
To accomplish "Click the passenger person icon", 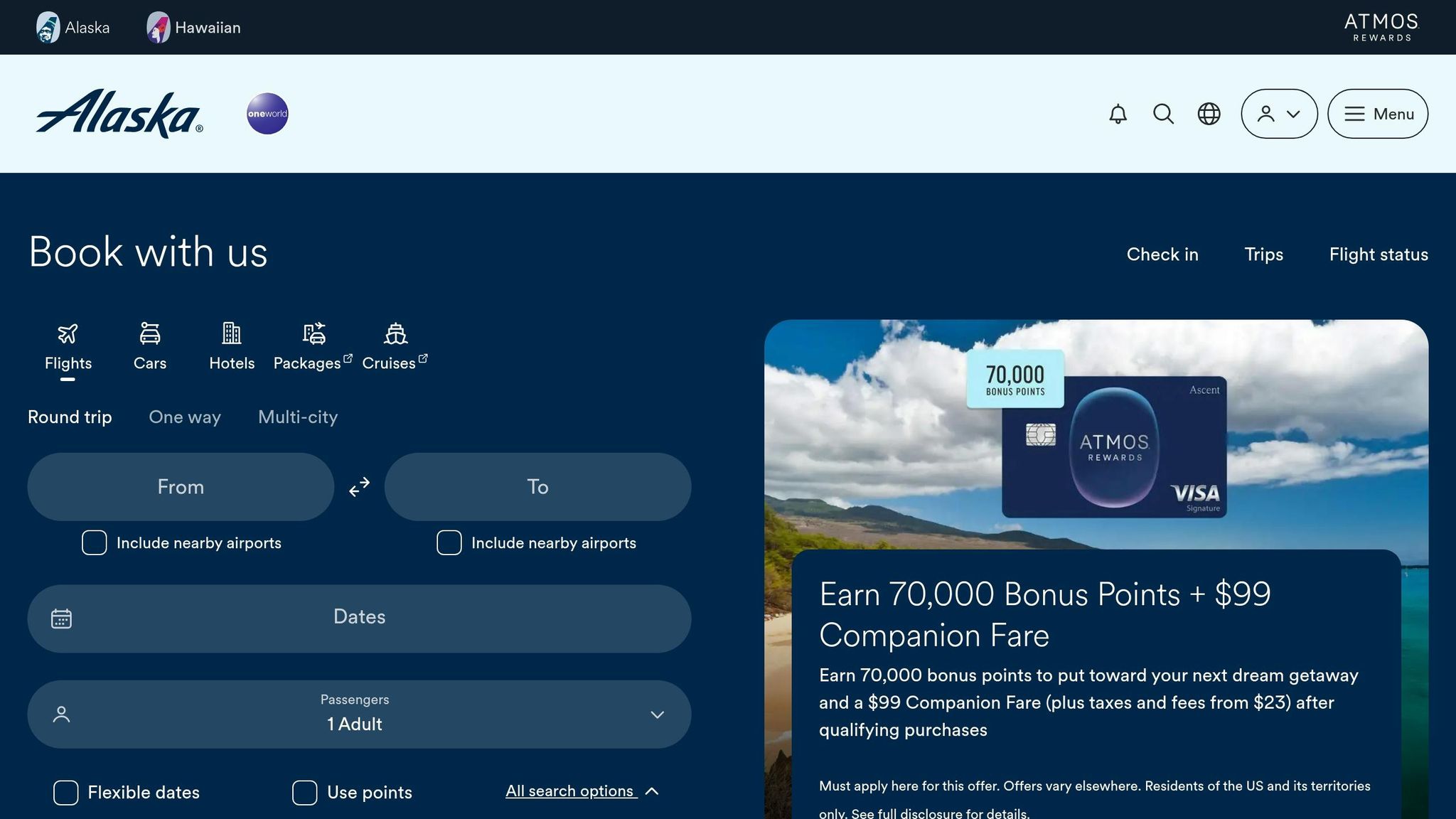I will click(61, 714).
